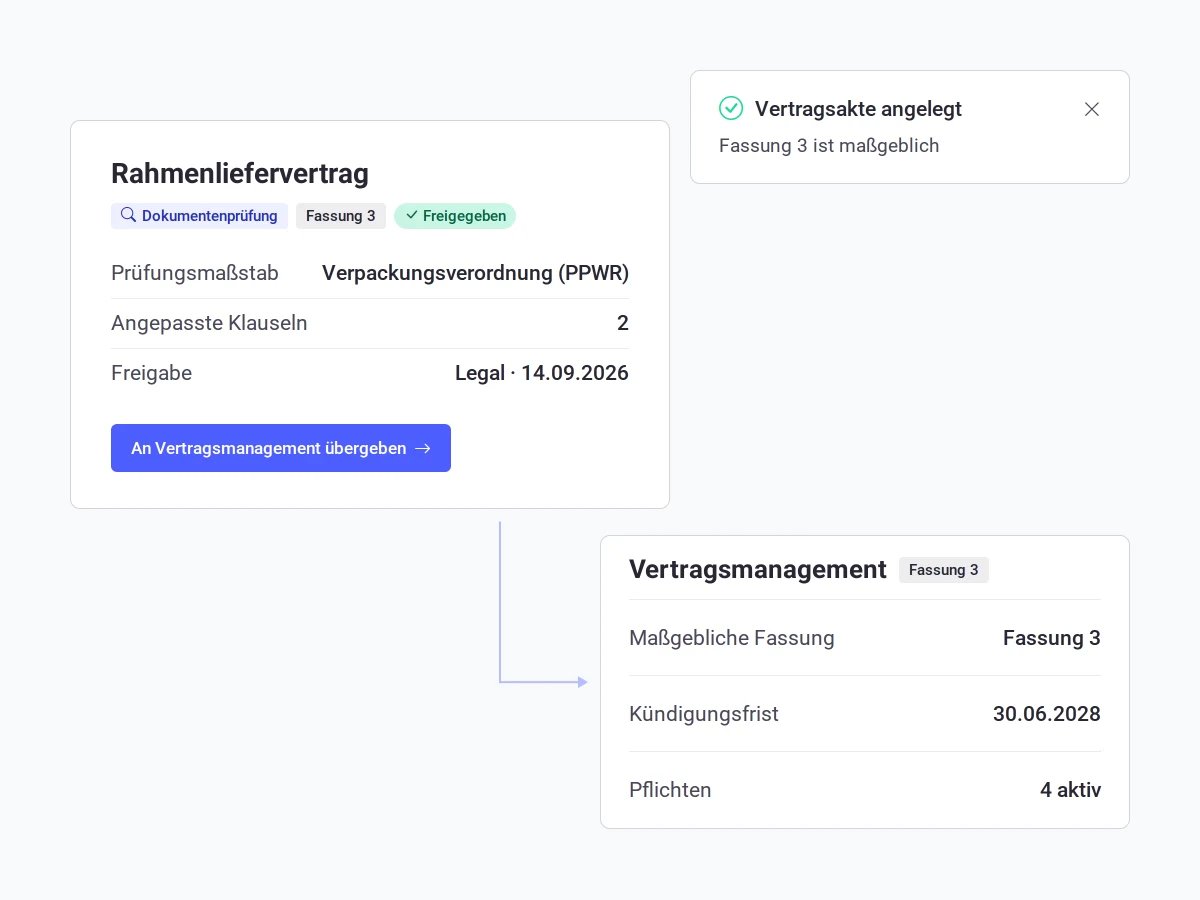This screenshot has height=900, width=1200.
Task: Click the Angepasste Klauseln value '2'
Action: point(623,323)
